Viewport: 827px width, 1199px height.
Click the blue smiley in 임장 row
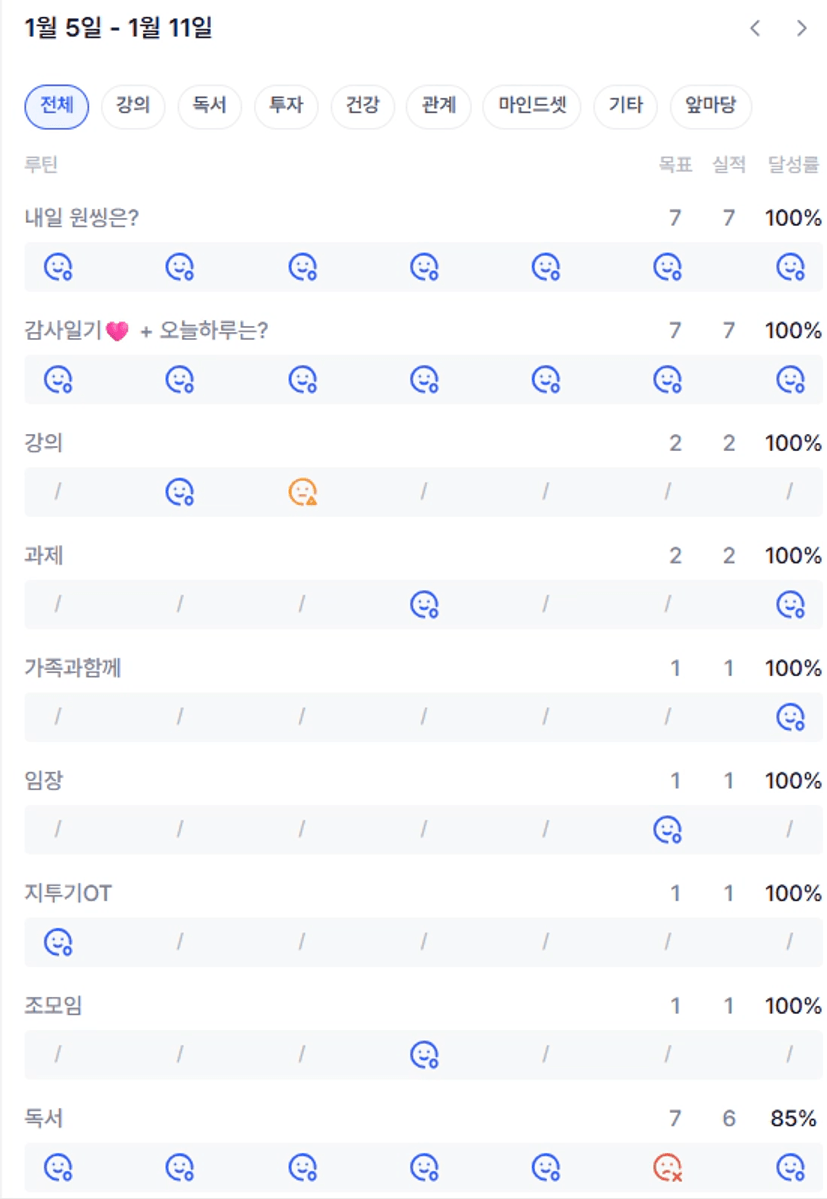pyautogui.click(x=667, y=829)
